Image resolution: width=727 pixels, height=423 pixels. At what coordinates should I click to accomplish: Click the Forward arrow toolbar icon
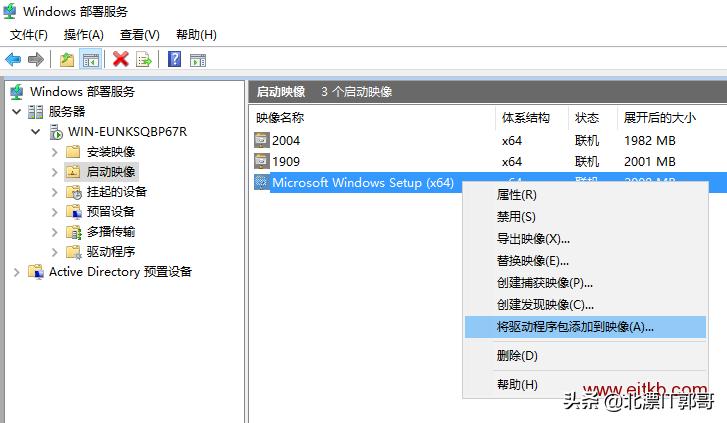(x=36, y=59)
